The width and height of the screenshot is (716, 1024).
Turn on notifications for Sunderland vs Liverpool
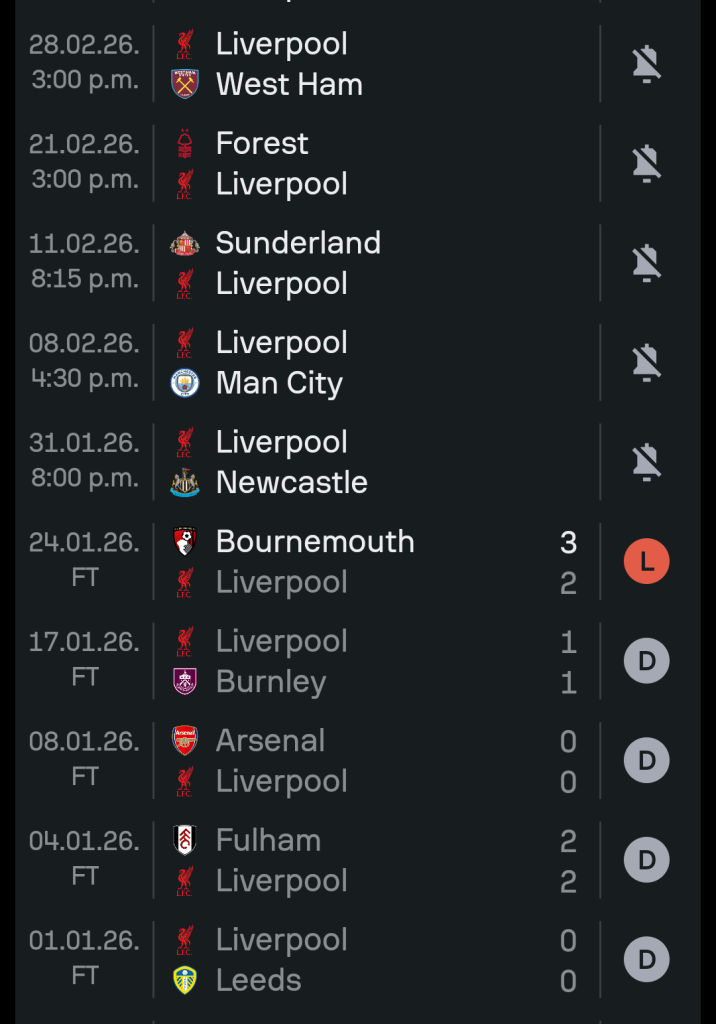(x=647, y=263)
